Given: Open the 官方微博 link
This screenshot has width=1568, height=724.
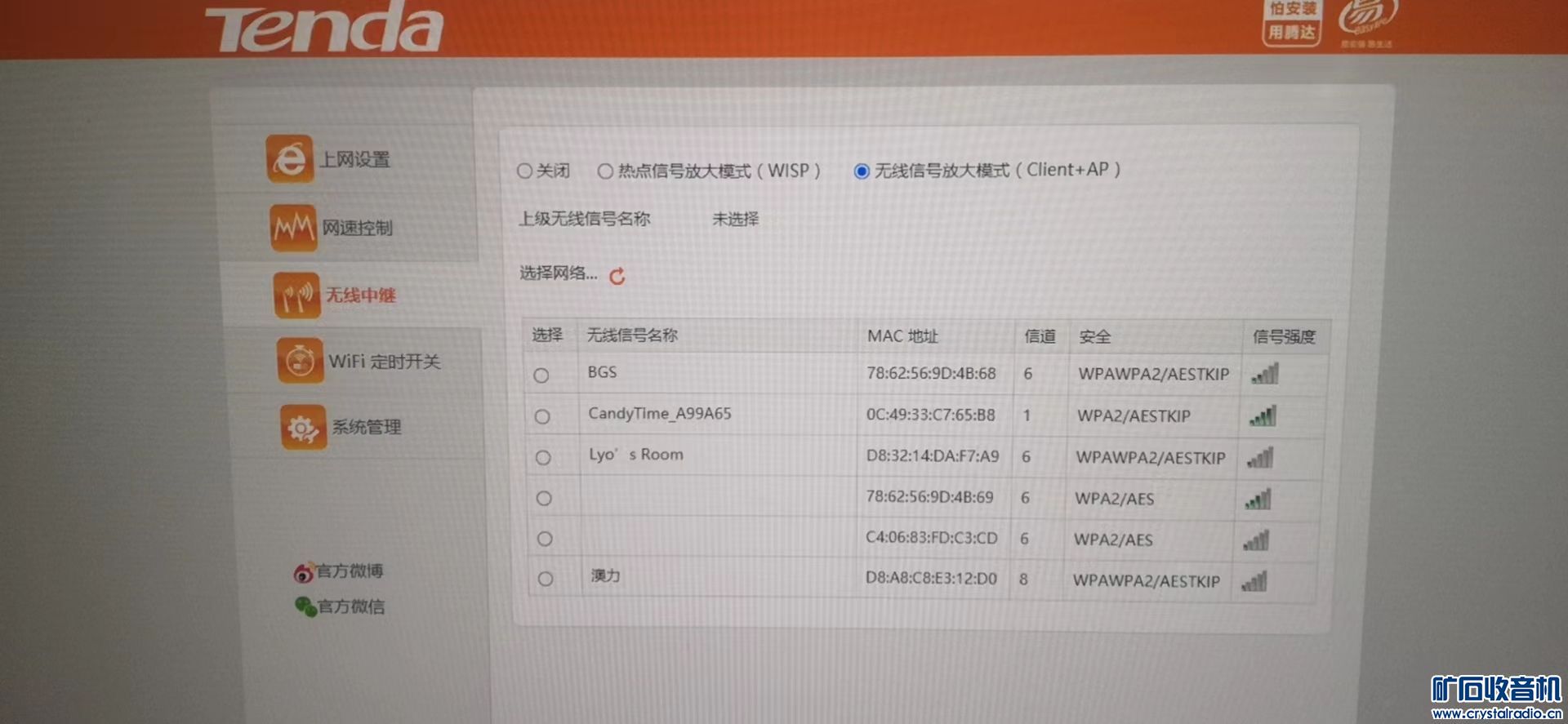Looking at the screenshot, I should tap(350, 571).
